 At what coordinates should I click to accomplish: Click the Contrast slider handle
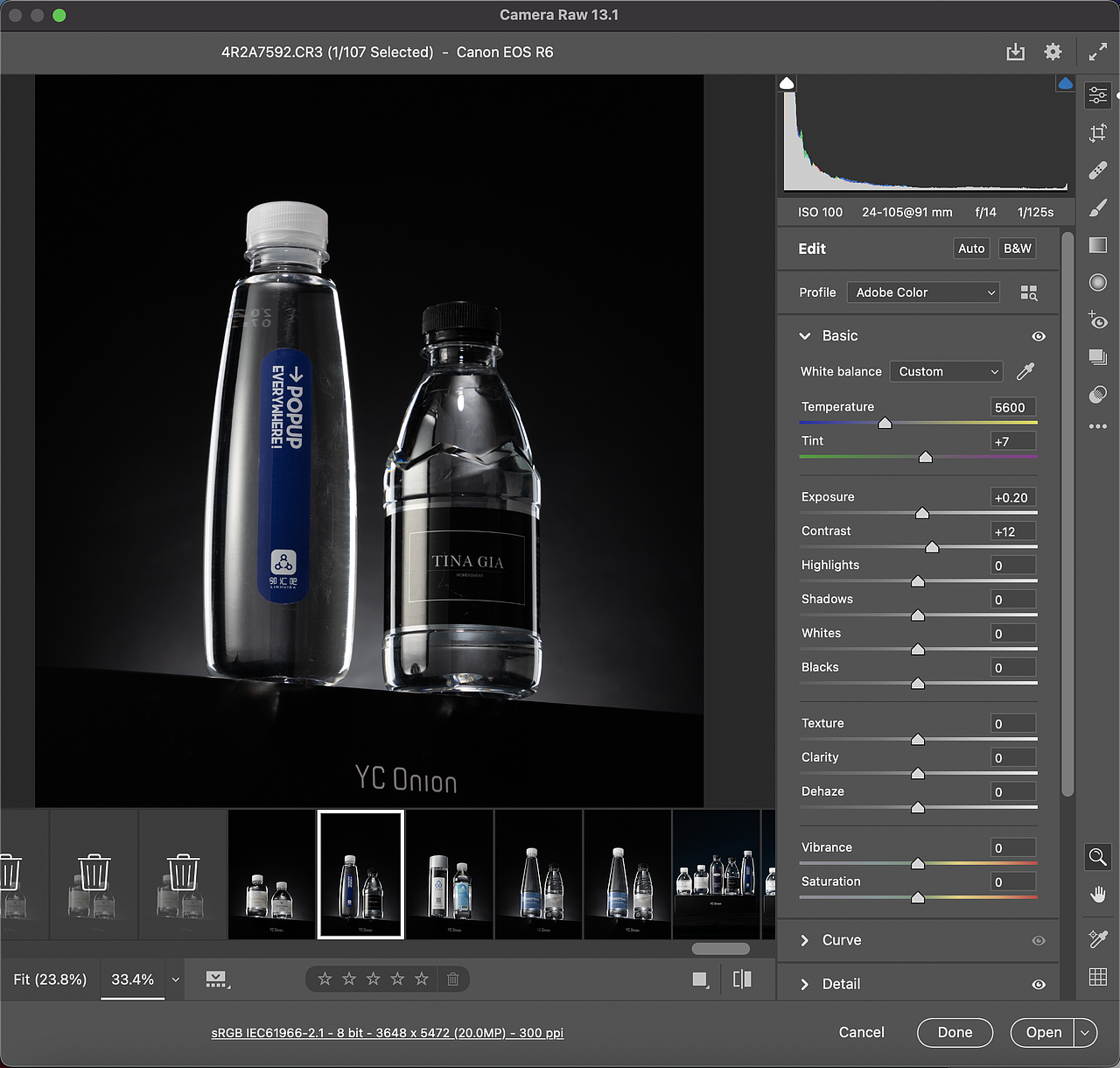click(x=932, y=547)
